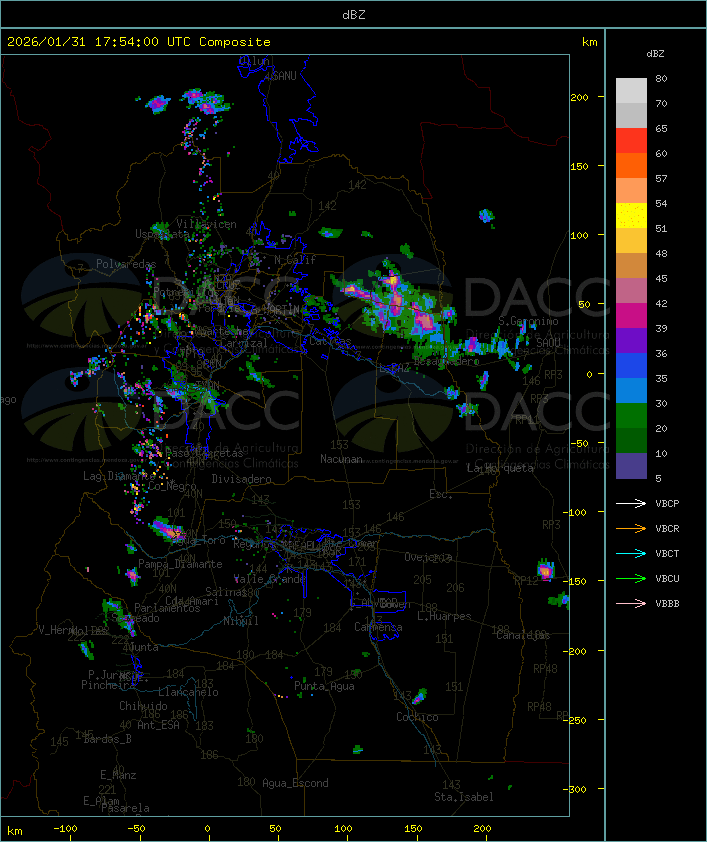
Task: Click the cyan VBCT arrow icon
Action: pyautogui.click(x=631, y=553)
